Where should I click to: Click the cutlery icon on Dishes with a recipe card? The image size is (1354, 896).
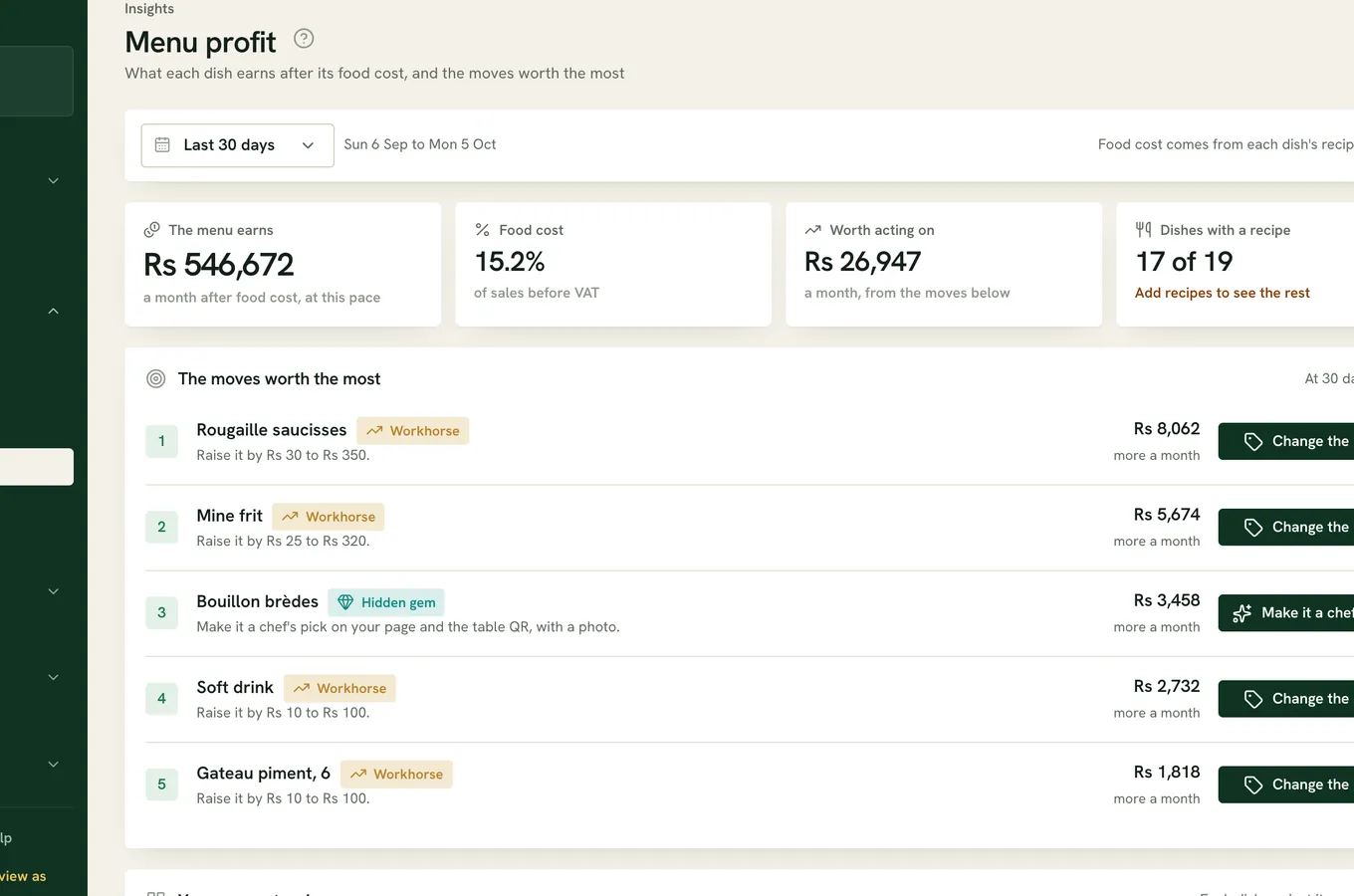1143,230
